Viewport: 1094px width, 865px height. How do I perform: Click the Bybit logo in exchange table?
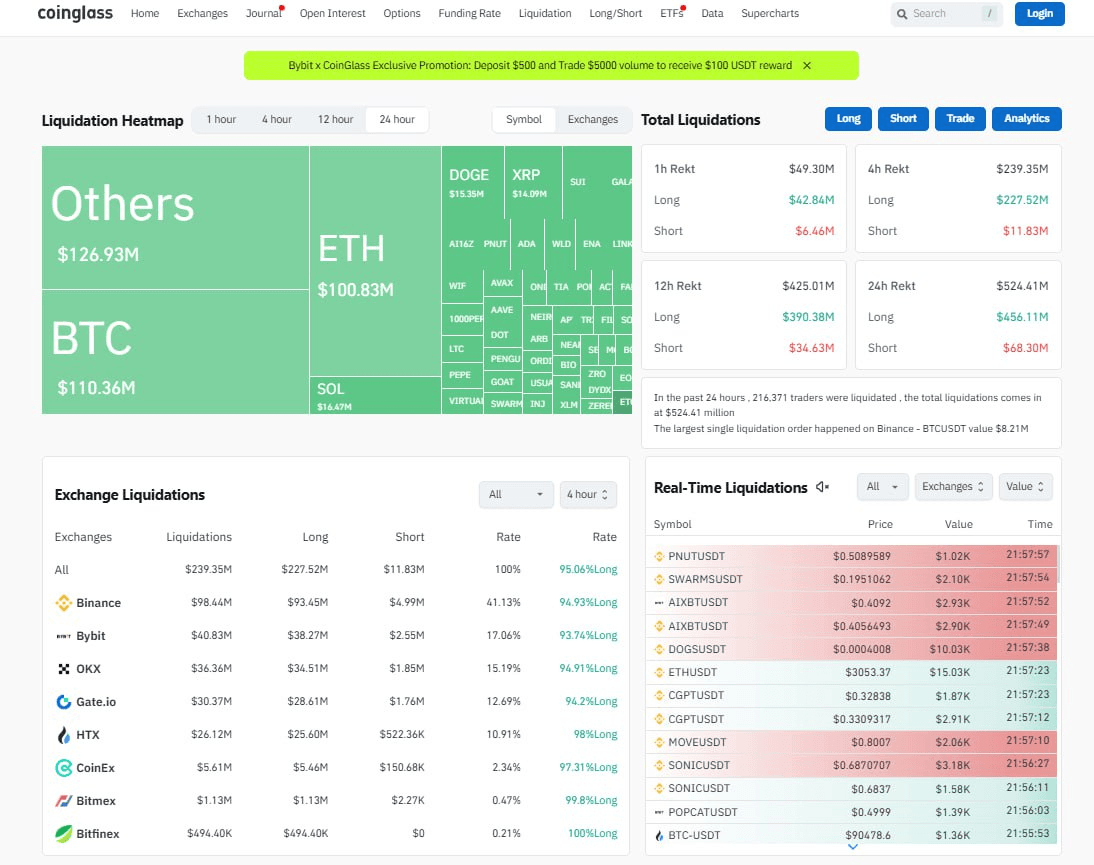(63, 636)
